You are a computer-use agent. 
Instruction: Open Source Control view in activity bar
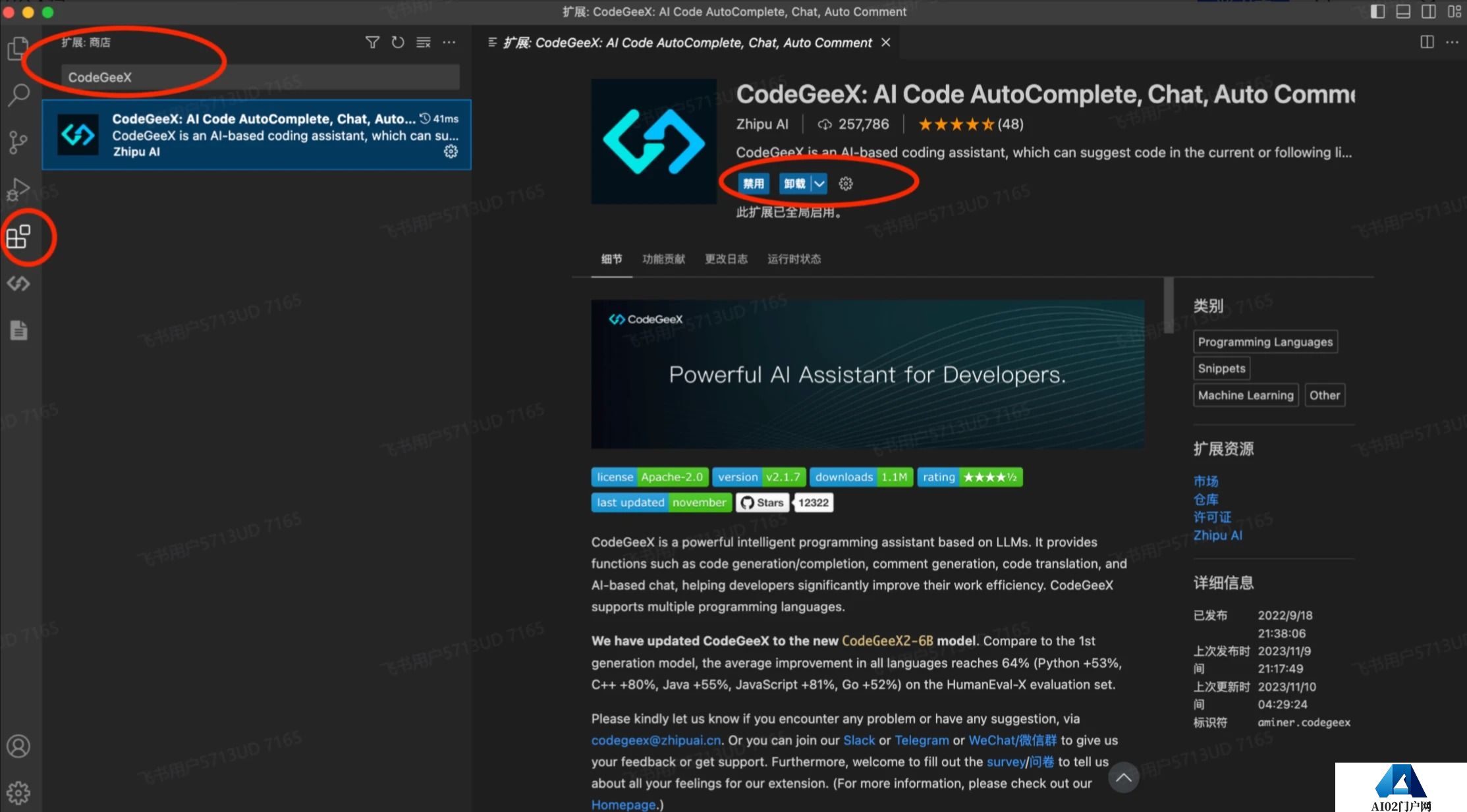(x=18, y=142)
